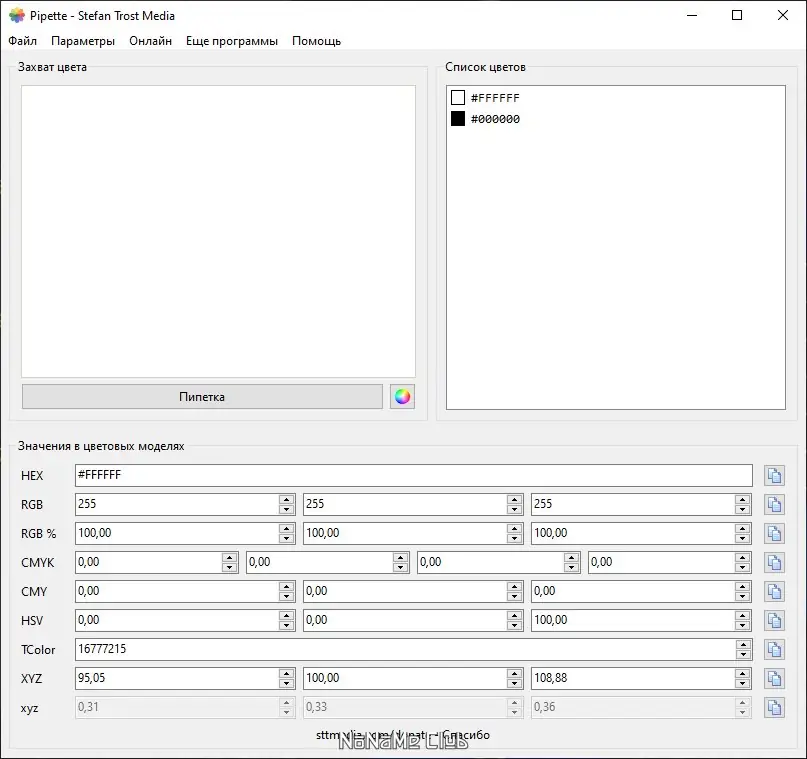Open the Помощь menu
The width and height of the screenshot is (807, 759).
point(317,41)
